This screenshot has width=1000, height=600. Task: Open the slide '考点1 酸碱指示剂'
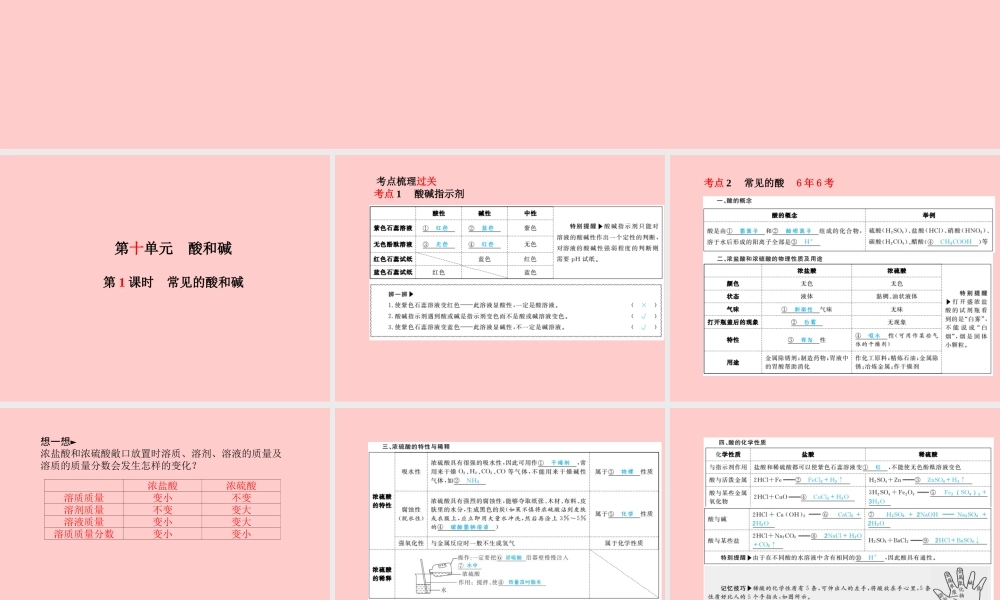click(500, 278)
